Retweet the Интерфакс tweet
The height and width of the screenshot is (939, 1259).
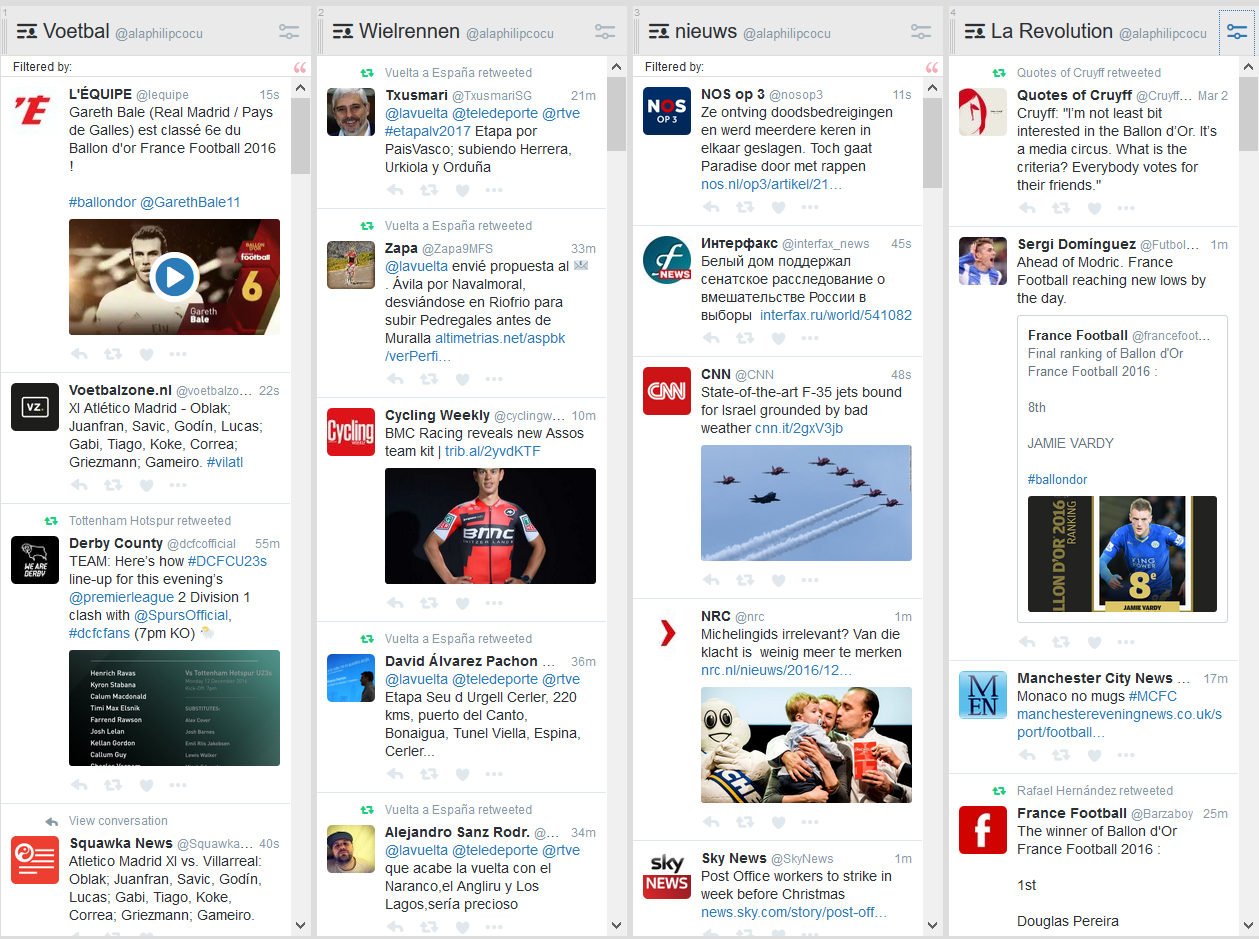745,338
